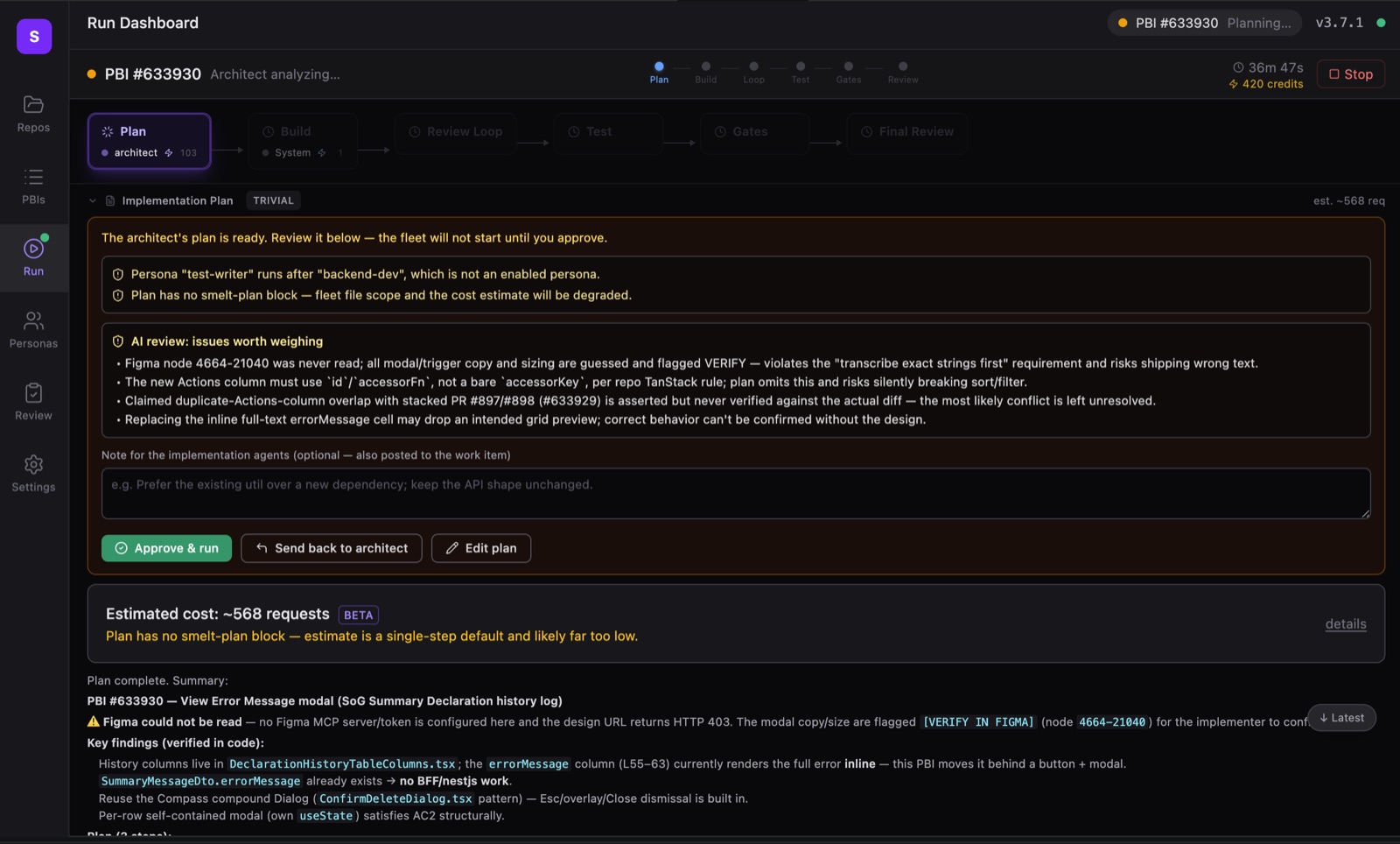The image size is (1400, 844).
Task: Click SummaryMessageDto.errorMessage code reference
Action: (x=200, y=781)
